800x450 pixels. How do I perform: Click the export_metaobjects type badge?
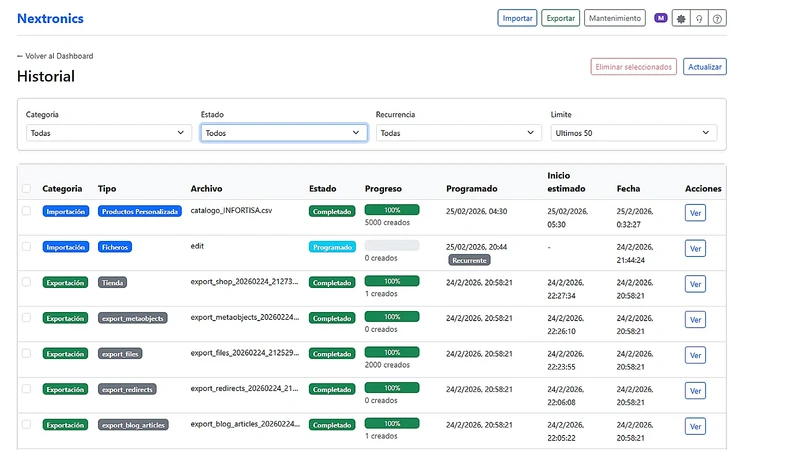(x=133, y=318)
